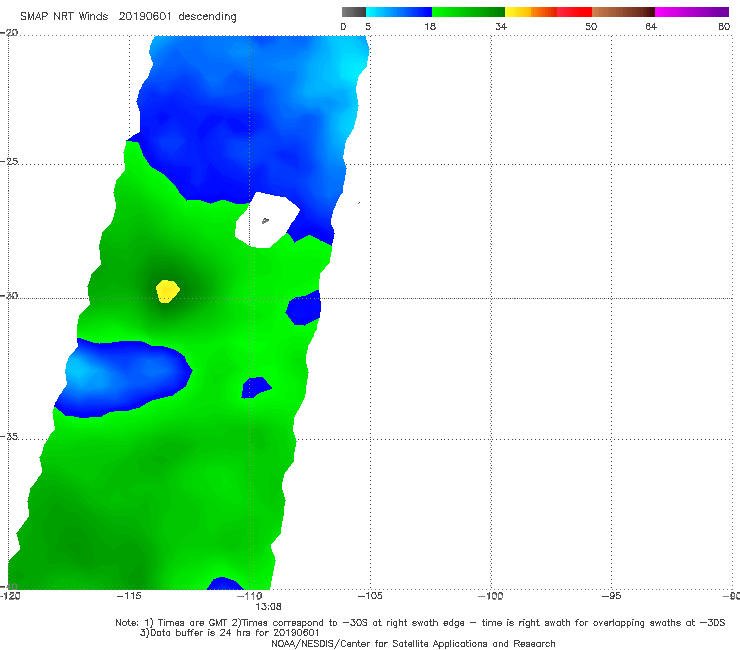Click the longitude label '-105'

370,596
